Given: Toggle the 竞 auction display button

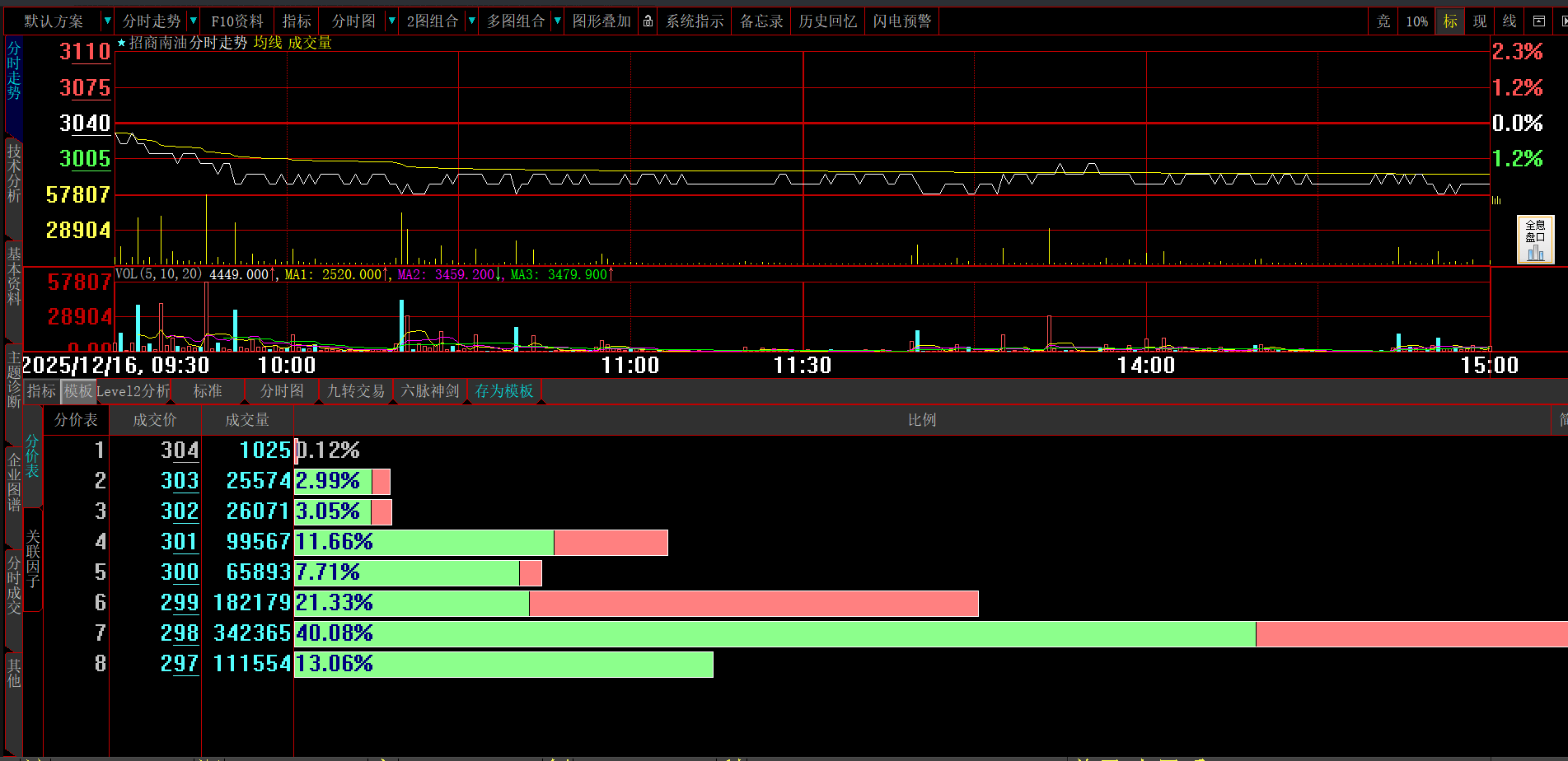Looking at the screenshot, I should (1383, 21).
